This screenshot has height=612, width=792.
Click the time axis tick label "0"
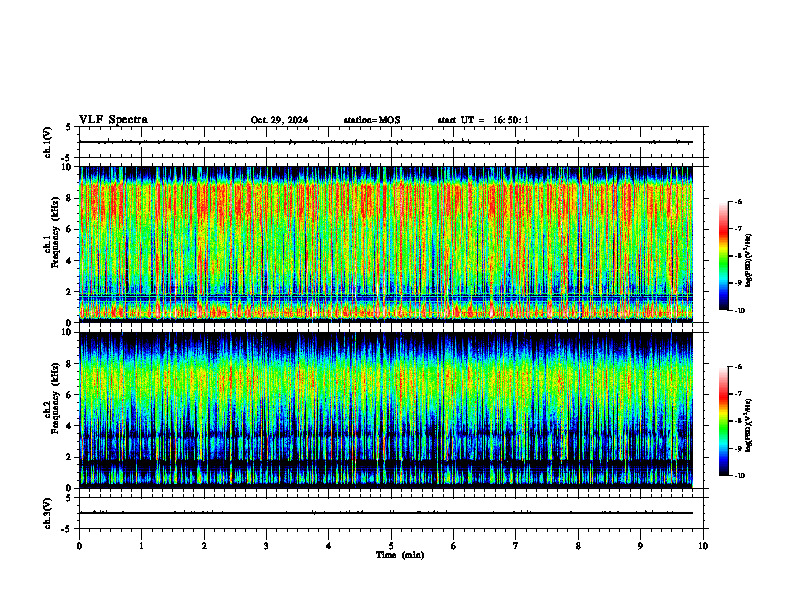pos(79,546)
